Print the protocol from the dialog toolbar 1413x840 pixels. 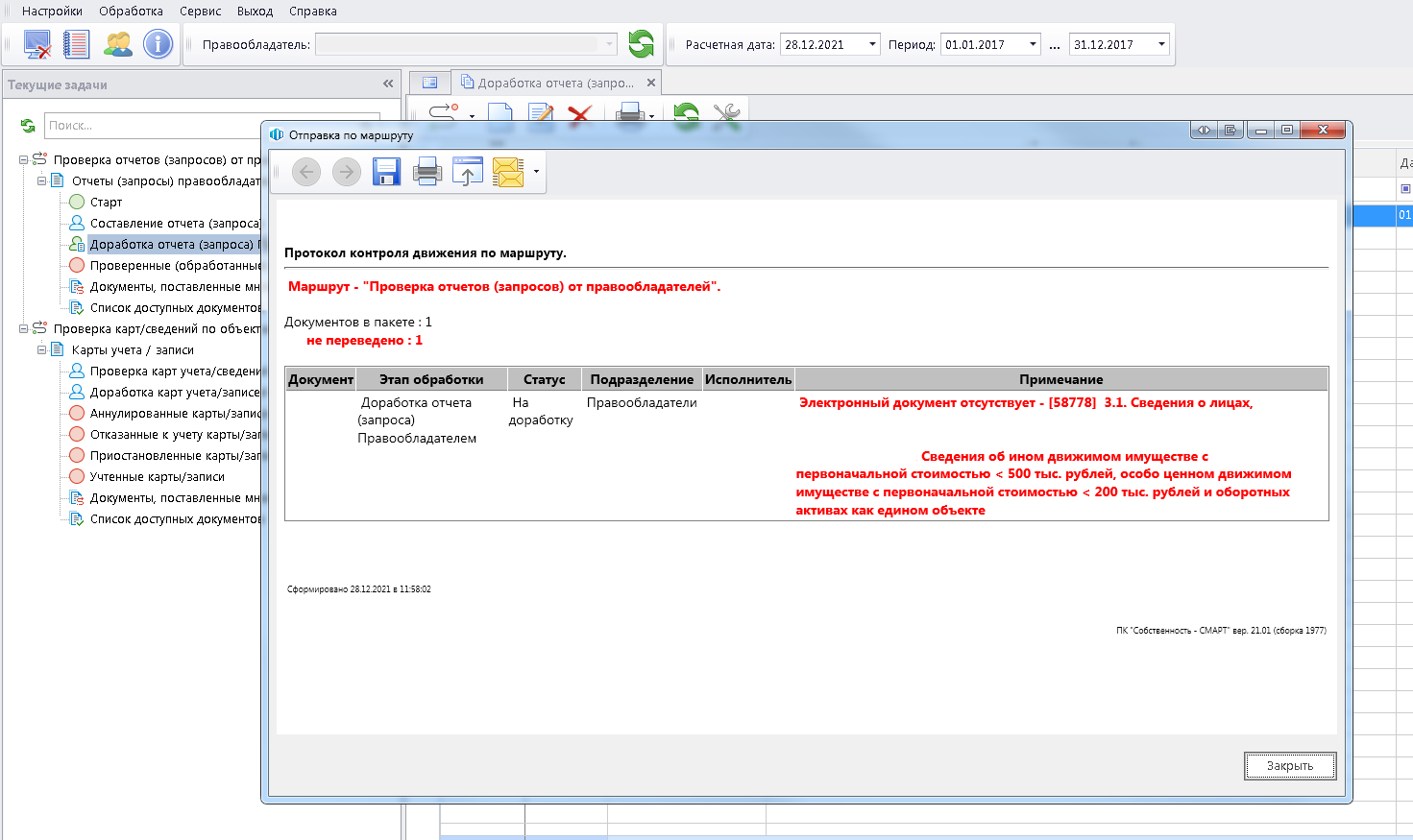click(426, 172)
